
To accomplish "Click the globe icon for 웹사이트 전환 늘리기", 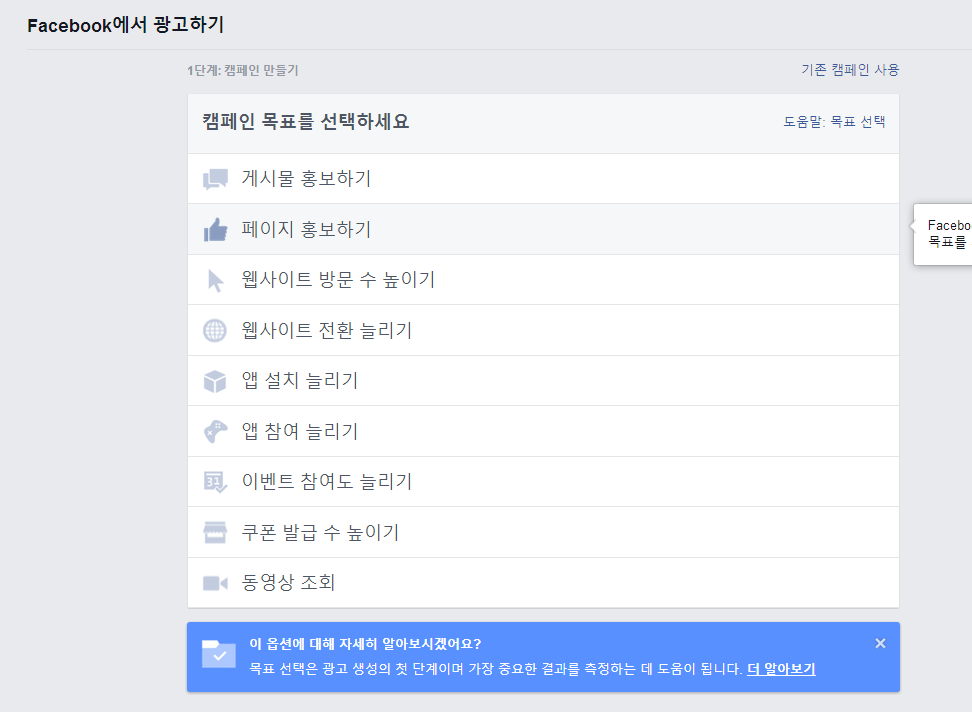I will click(215, 330).
